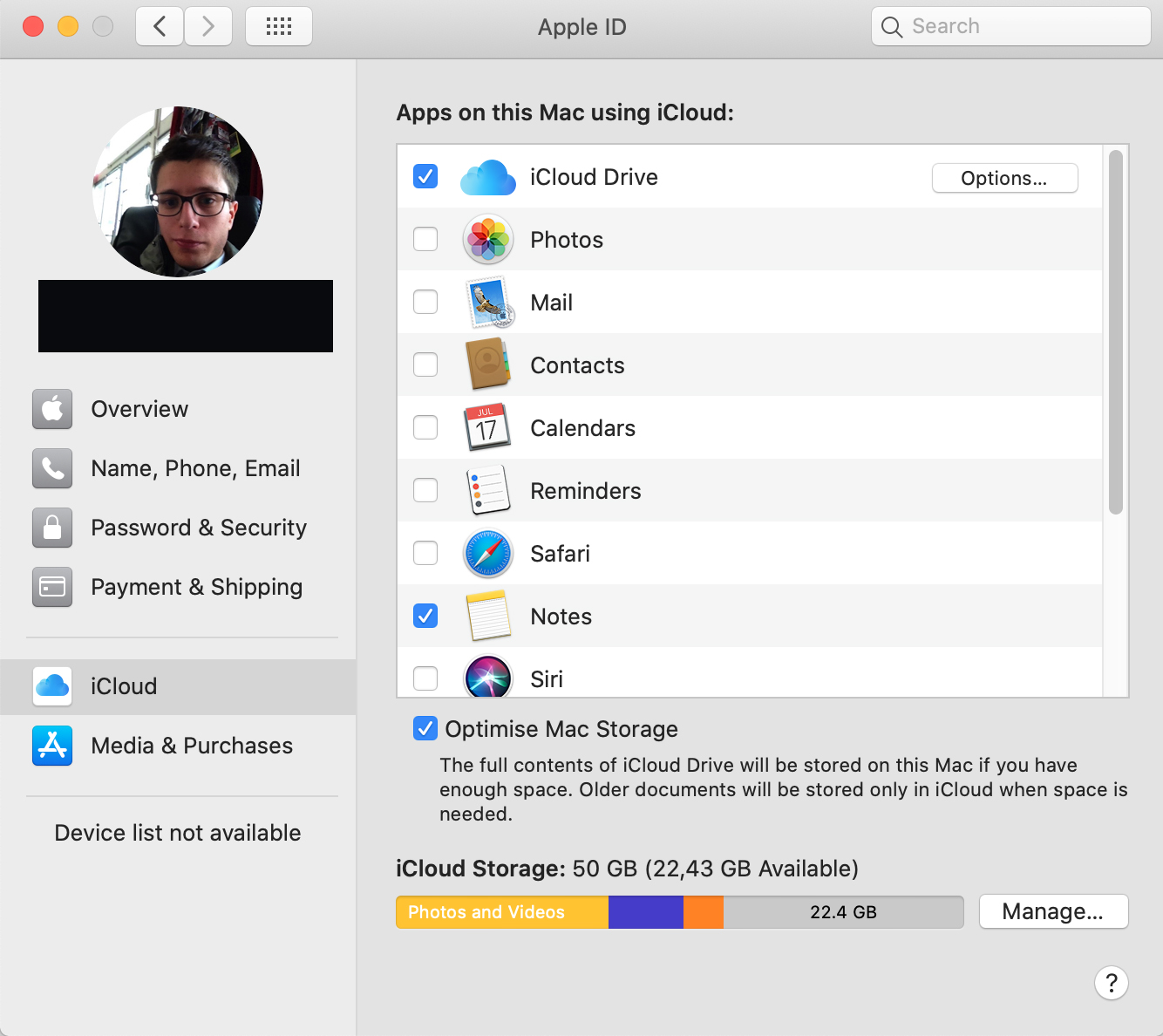The image size is (1163, 1036).
Task: Show all preferences with grid icon
Action: tap(279, 26)
